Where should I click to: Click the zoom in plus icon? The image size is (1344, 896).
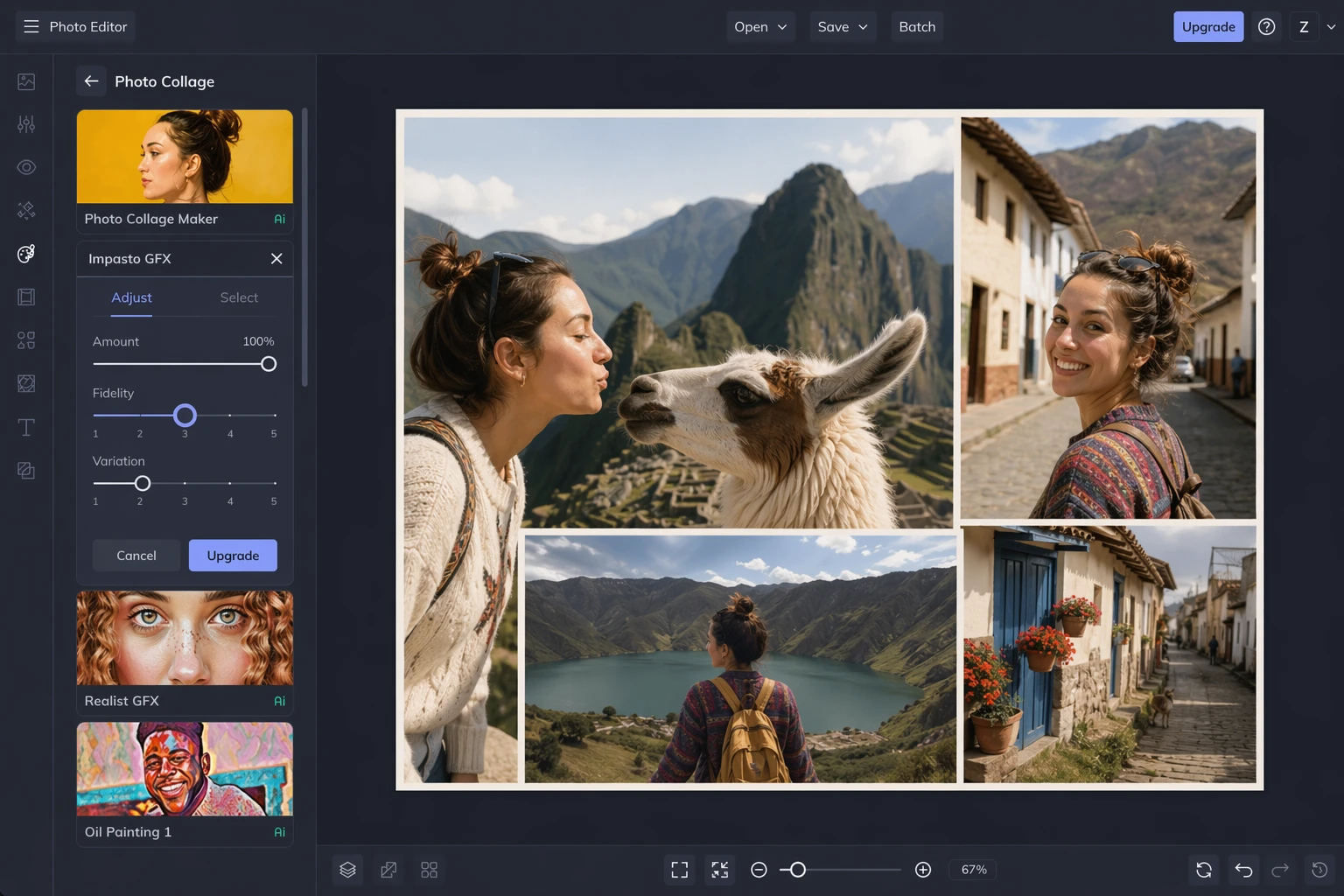923,870
